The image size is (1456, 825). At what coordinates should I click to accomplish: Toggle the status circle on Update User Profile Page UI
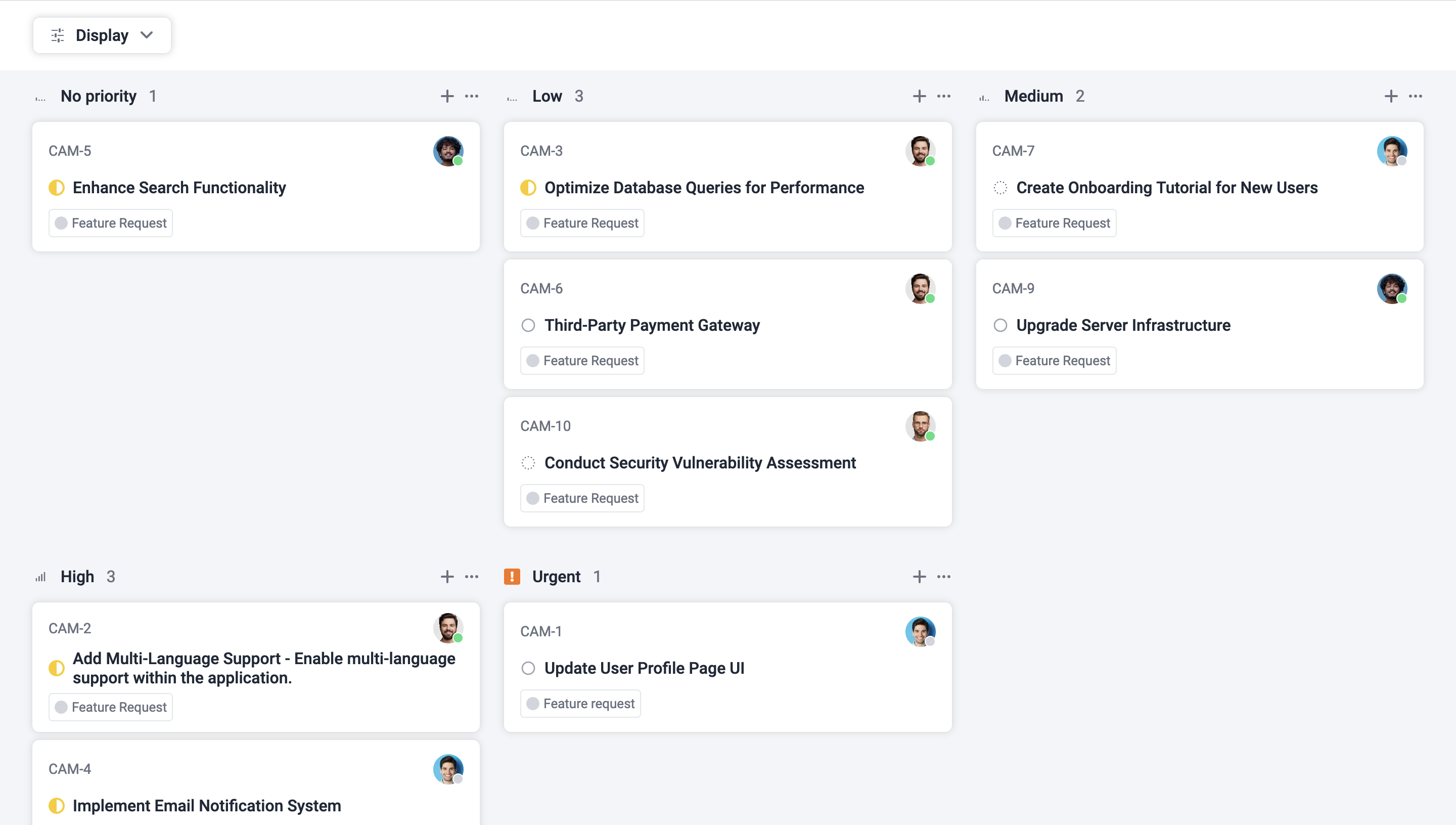(x=528, y=668)
